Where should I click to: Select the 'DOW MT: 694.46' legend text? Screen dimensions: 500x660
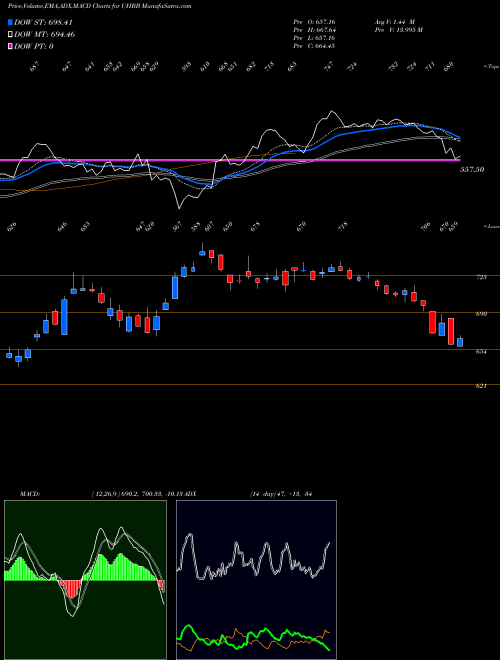[44, 35]
